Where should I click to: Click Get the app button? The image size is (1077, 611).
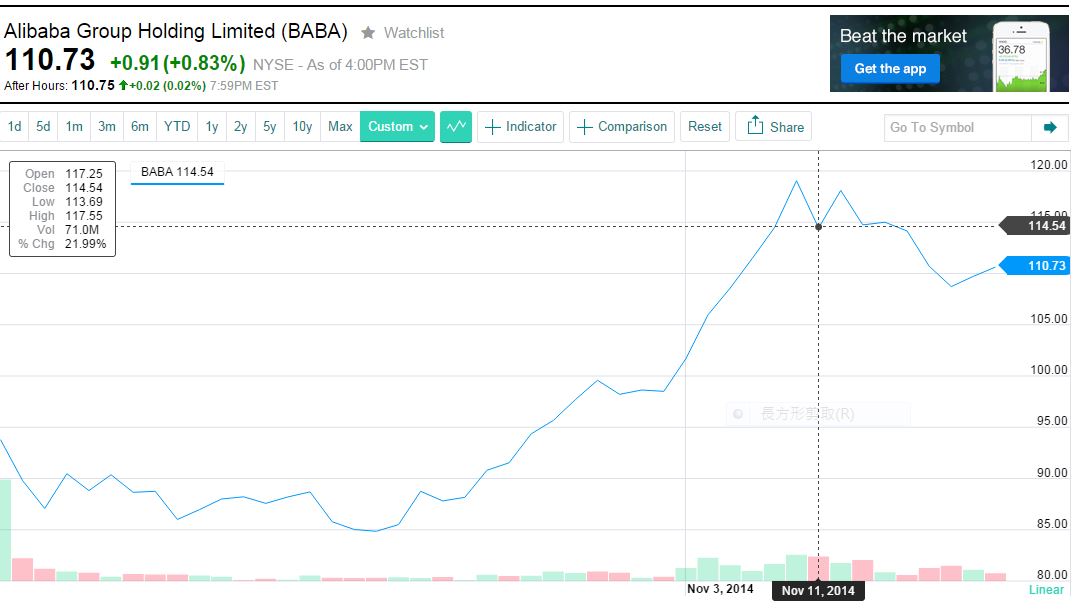point(890,69)
